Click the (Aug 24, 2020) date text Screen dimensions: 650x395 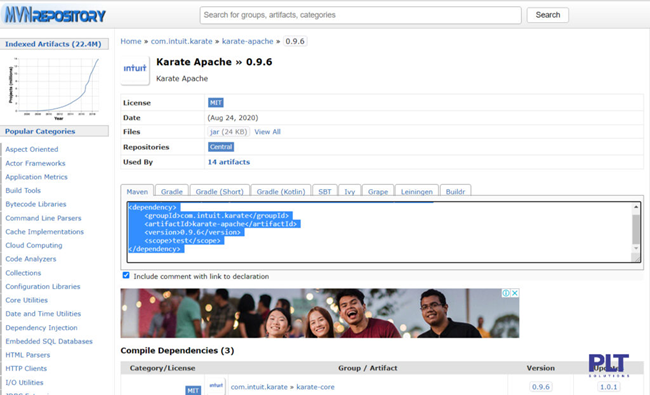[233, 118]
